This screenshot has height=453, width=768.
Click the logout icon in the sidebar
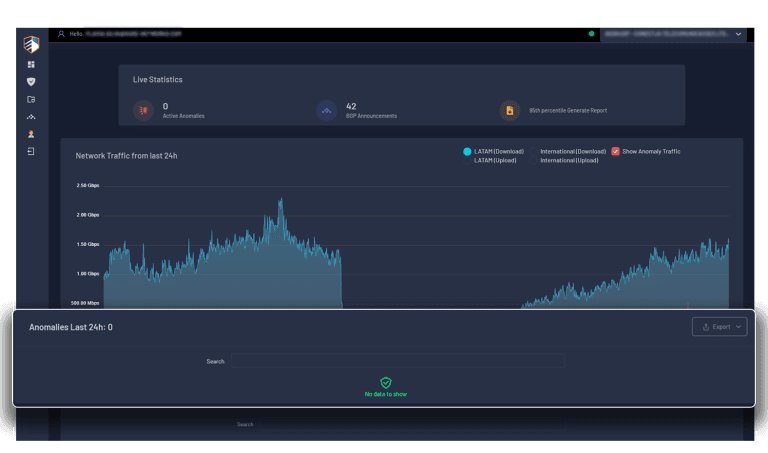tap(31, 151)
